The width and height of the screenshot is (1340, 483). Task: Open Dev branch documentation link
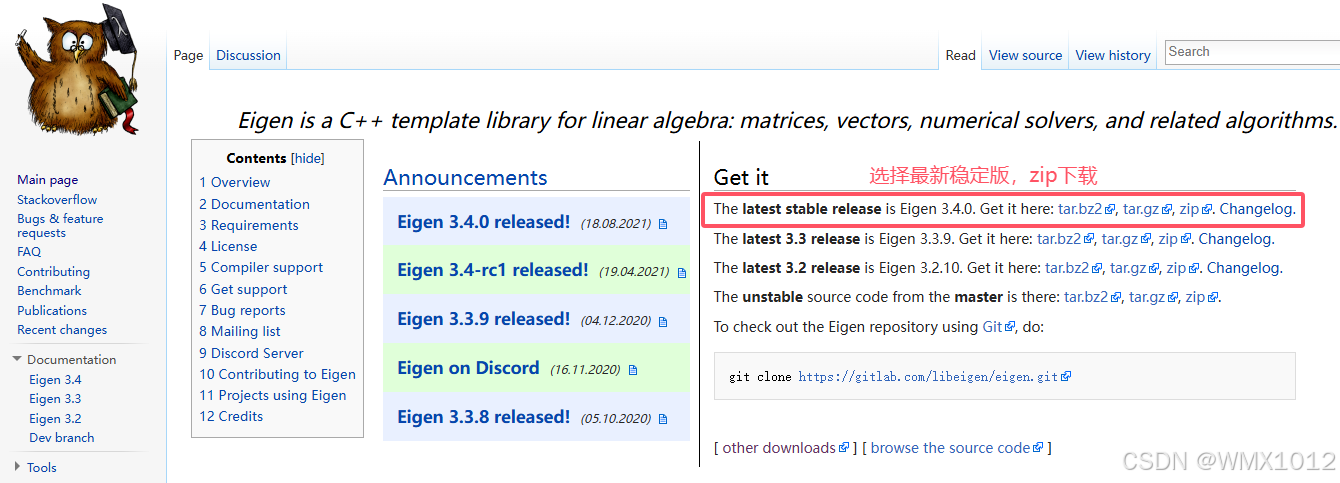click(x=61, y=437)
